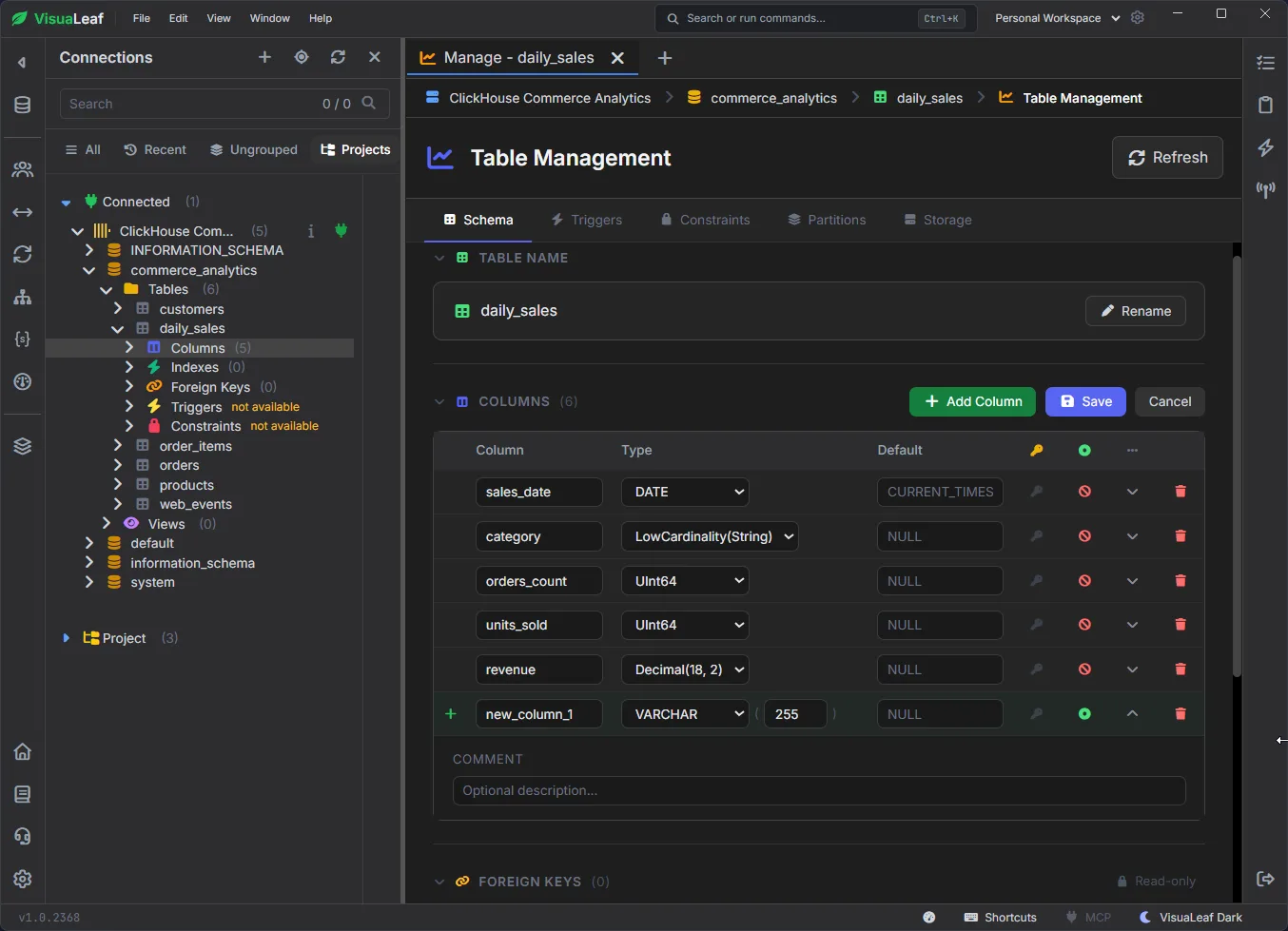
Task: Add a new connection with plus icon
Action: tap(264, 57)
